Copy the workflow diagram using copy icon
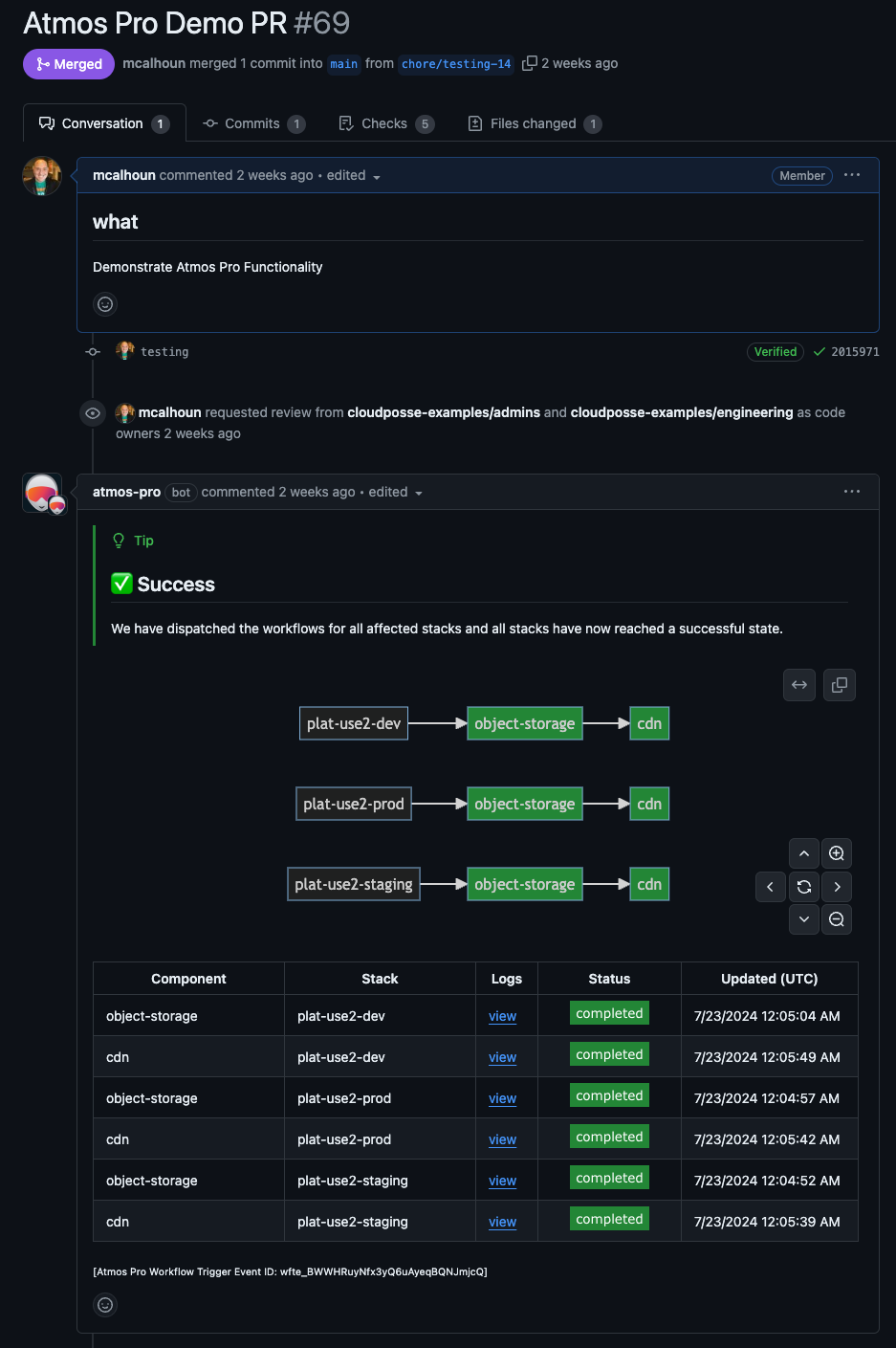 (839, 685)
